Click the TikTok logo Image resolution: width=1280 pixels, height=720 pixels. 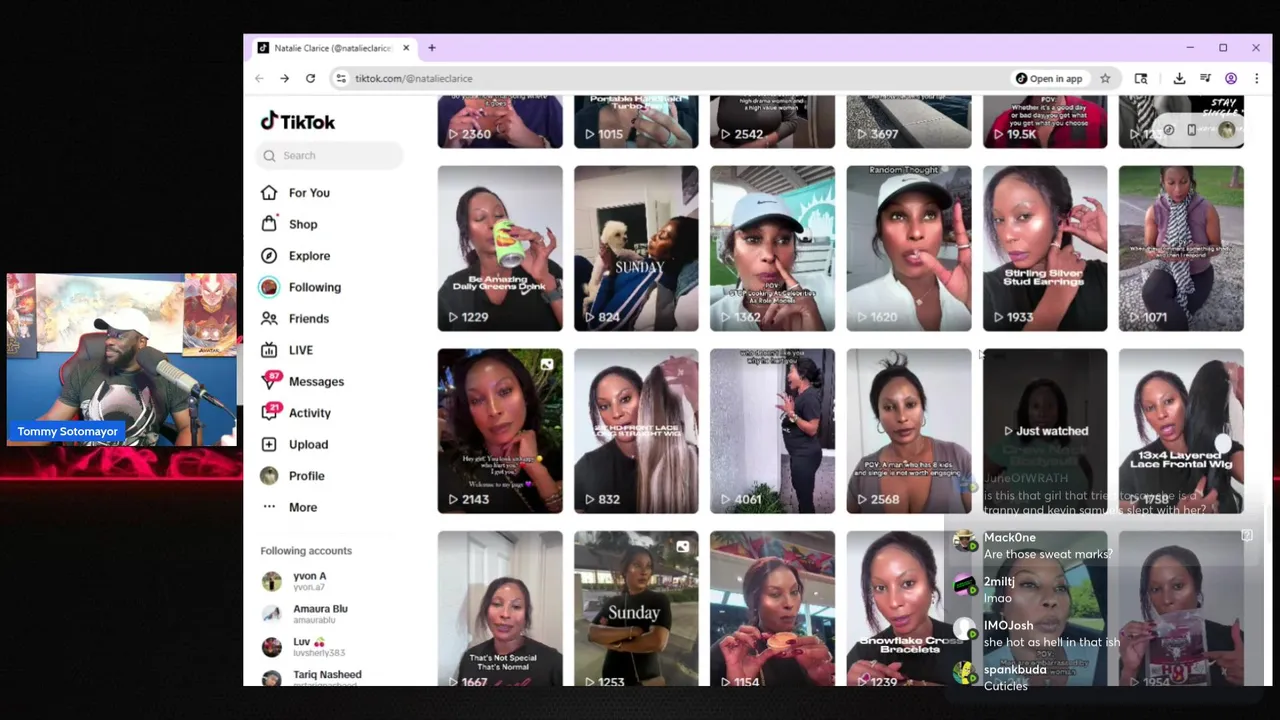click(x=298, y=122)
